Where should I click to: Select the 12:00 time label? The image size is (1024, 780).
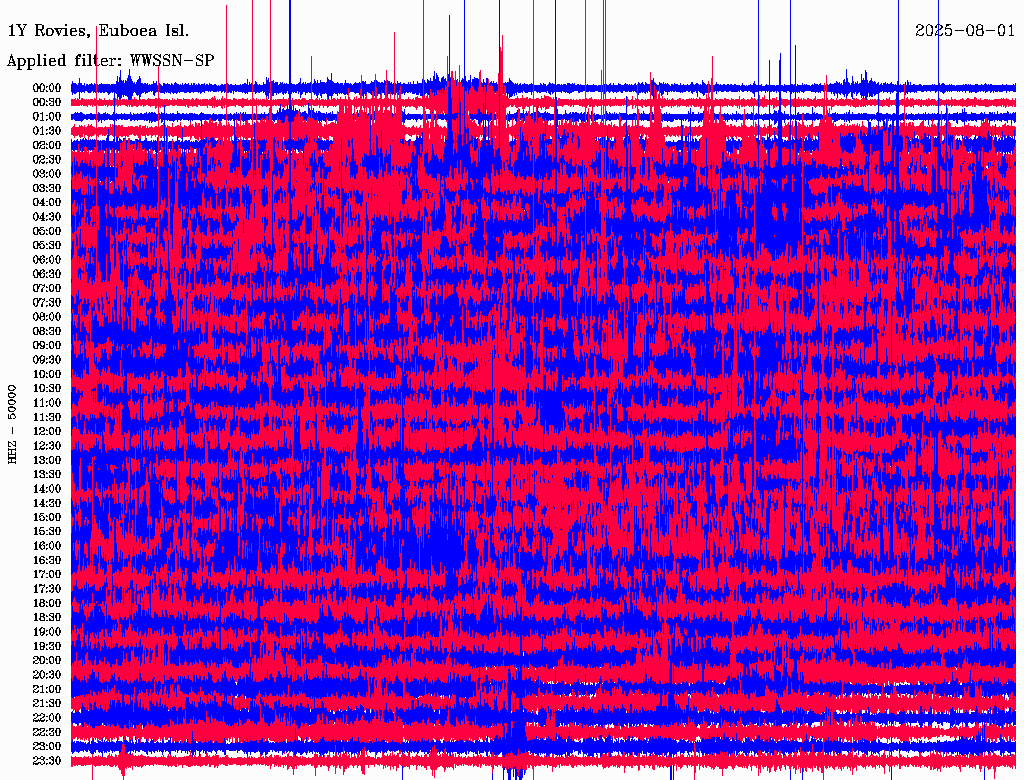(47, 432)
